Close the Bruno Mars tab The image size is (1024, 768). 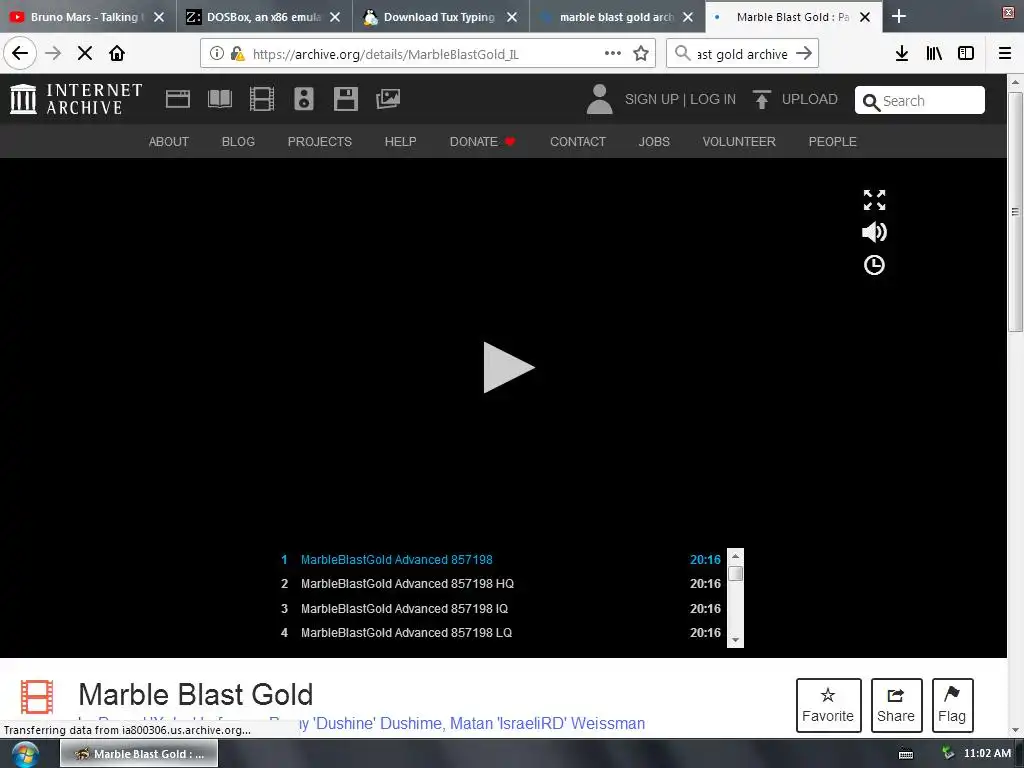pyautogui.click(x=159, y=17)
